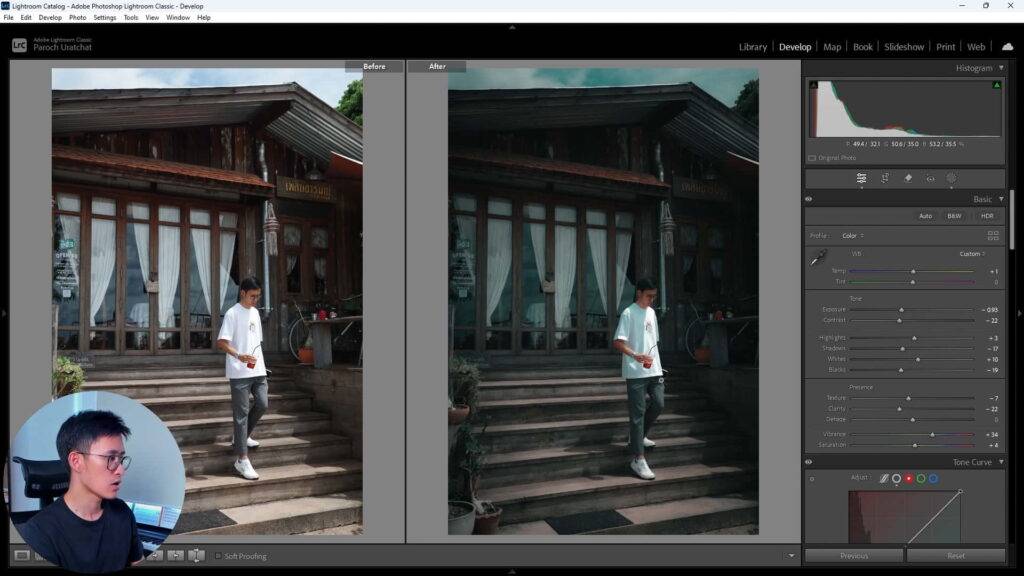Select the Edit sliders tool icon
This screenshot has height=576, width=1024.
(x=861, y=179)
